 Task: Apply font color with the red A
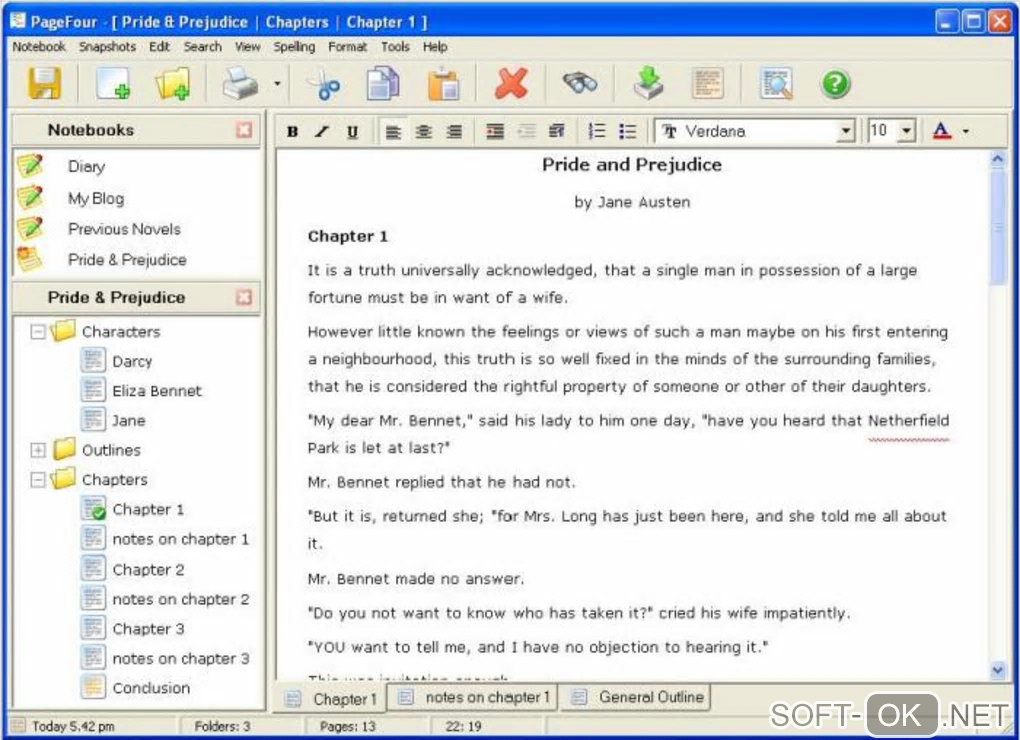point(942,131)
